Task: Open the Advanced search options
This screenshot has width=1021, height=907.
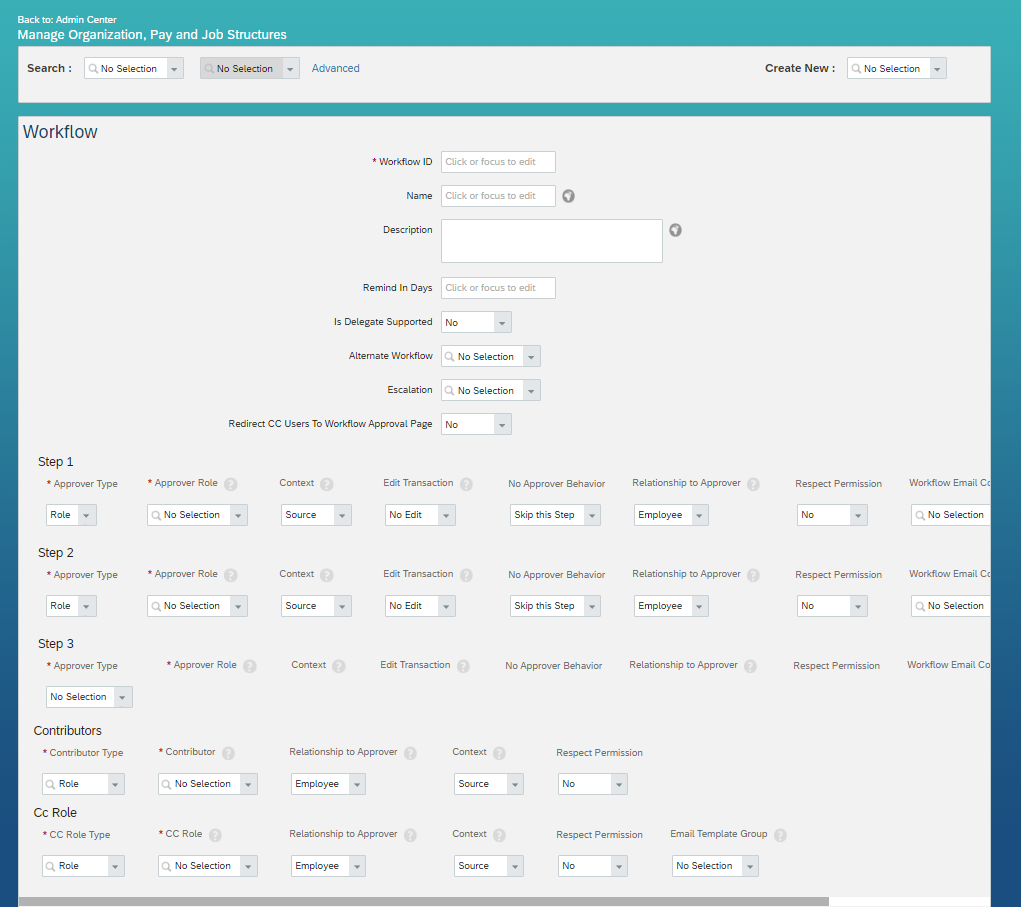Action: click(335, 67)
